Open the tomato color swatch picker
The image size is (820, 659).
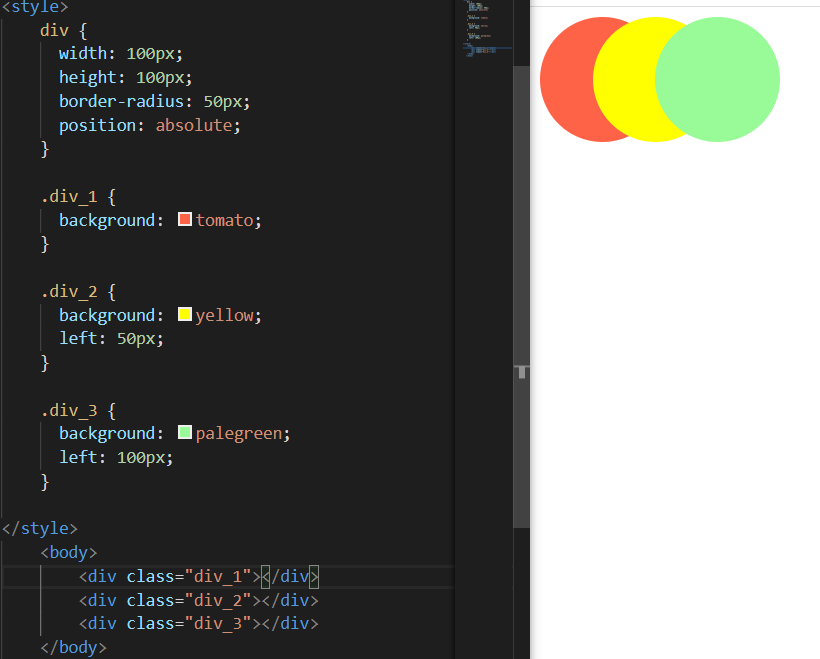tap(185, 219)
